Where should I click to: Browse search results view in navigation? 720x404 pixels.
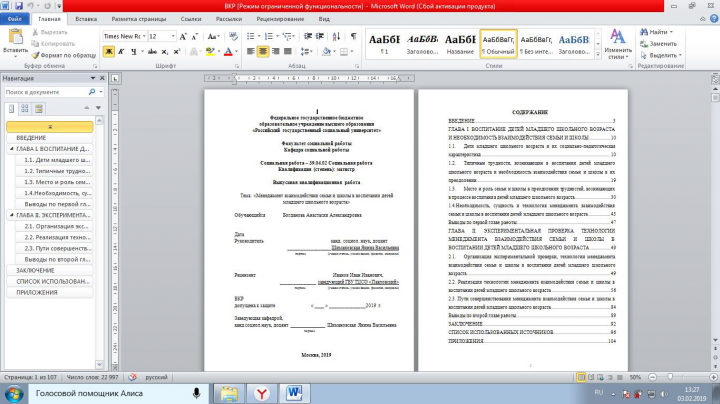[39, 109]
